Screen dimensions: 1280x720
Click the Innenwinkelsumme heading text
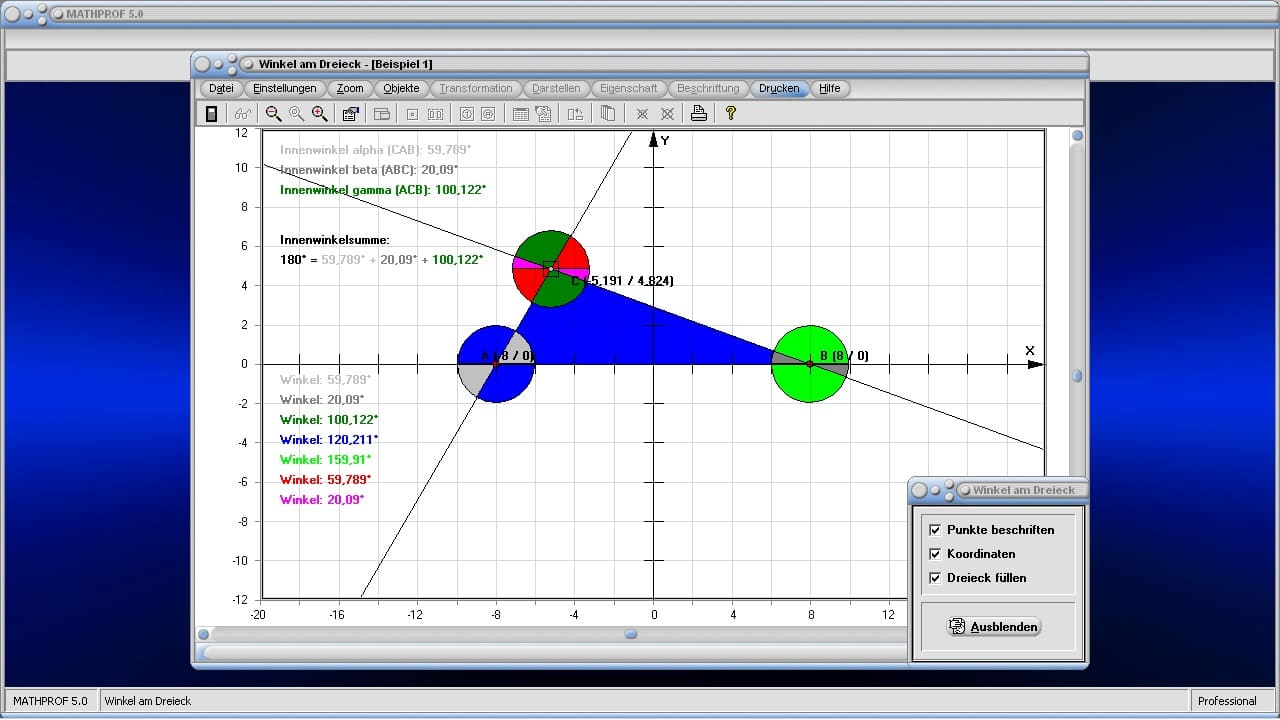(335, 240)
